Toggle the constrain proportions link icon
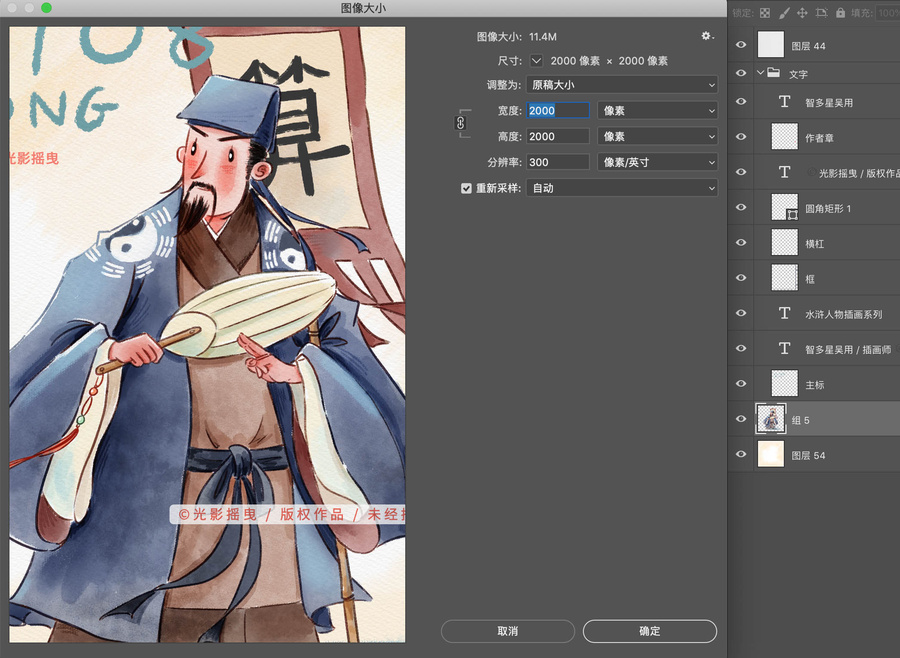 tap(460, 123)
